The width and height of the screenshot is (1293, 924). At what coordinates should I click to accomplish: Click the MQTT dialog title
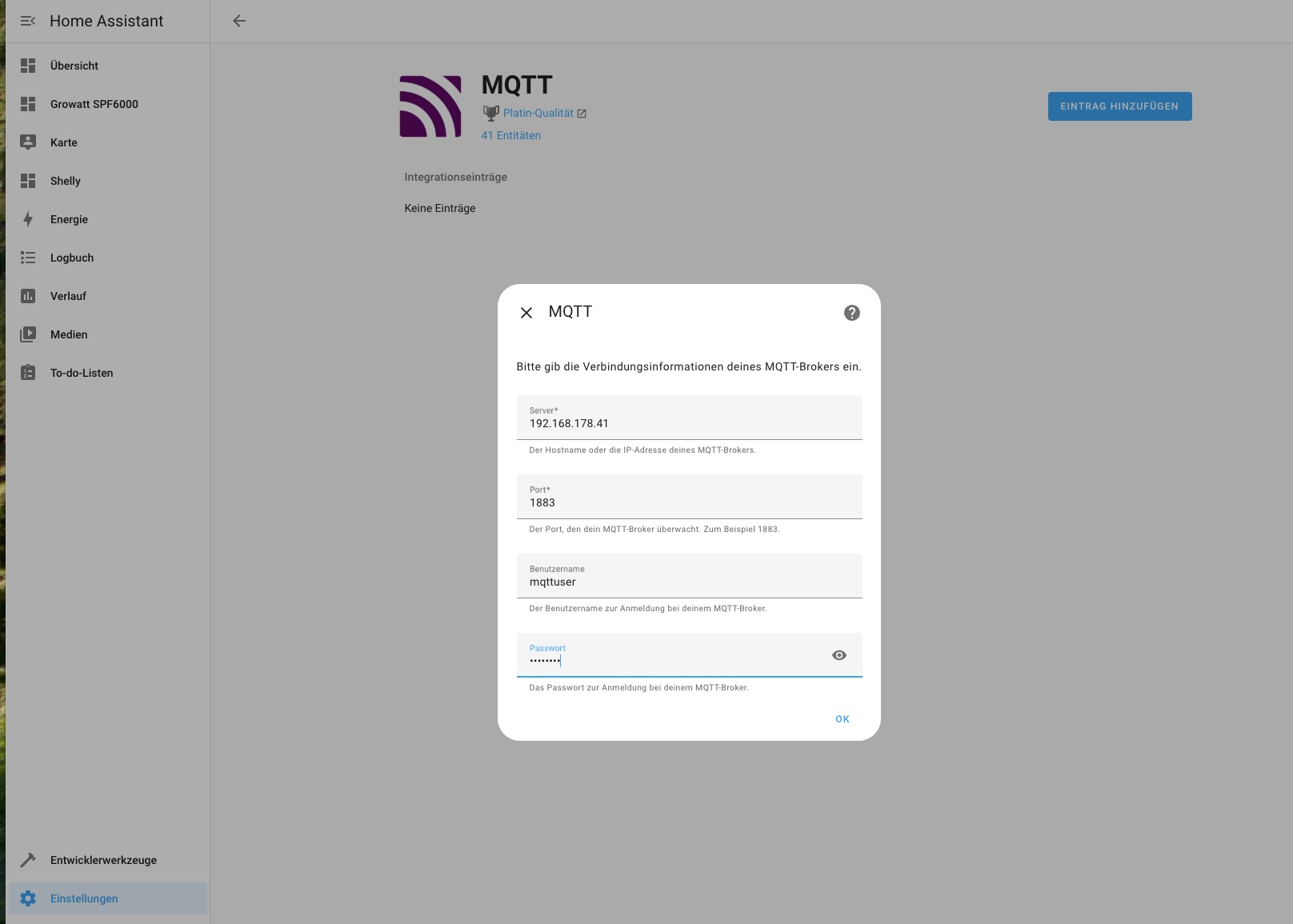click(570, 312)
